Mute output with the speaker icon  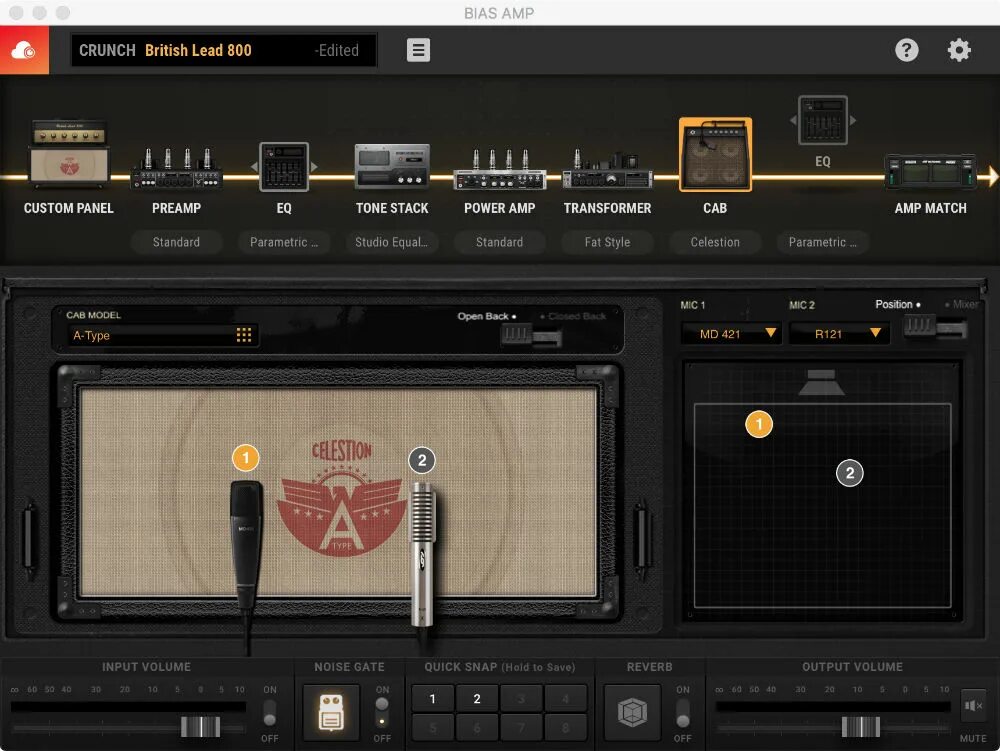point(973,705)
